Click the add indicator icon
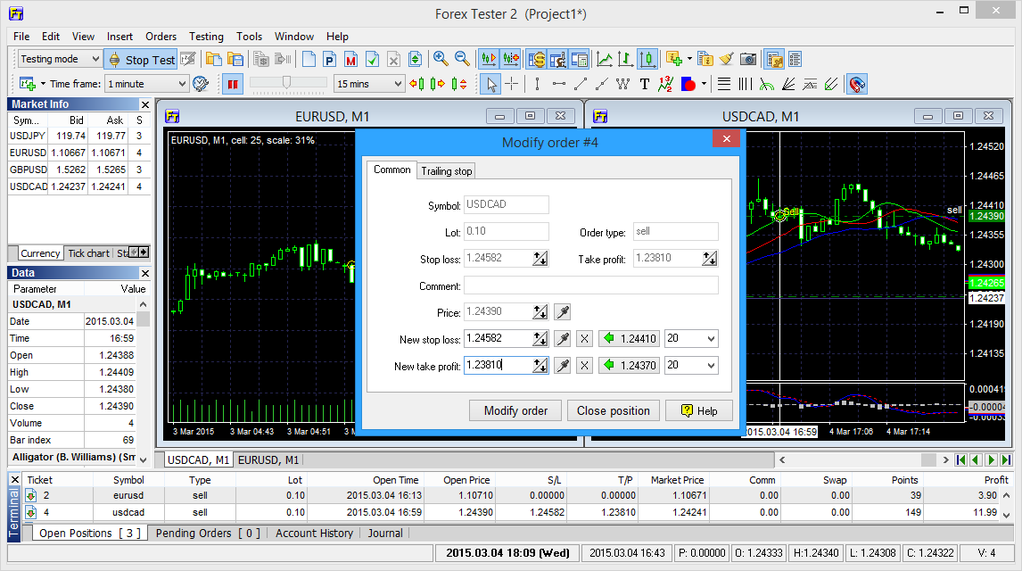The height and width of the screenshot is (571, 1022). pyautogui.click(x=674, y=60)
